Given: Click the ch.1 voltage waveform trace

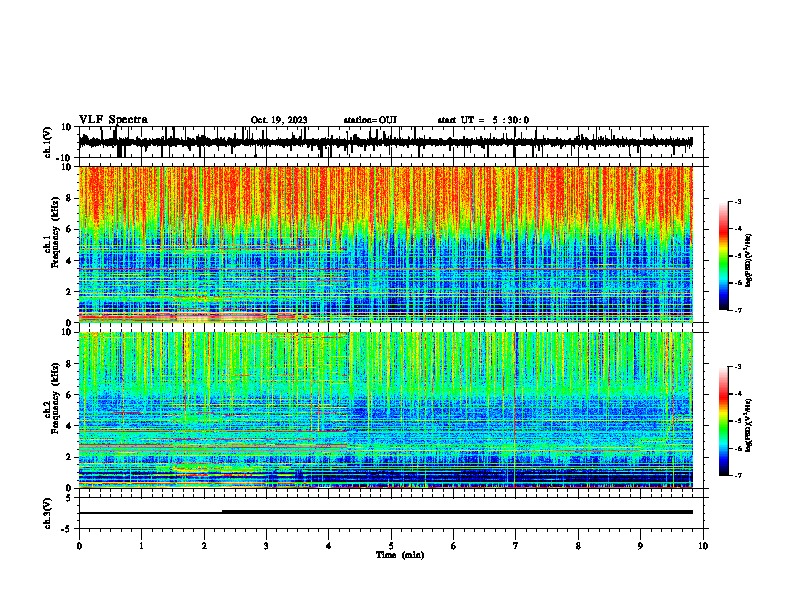Looking at the screenshot, I should point(385,142).
